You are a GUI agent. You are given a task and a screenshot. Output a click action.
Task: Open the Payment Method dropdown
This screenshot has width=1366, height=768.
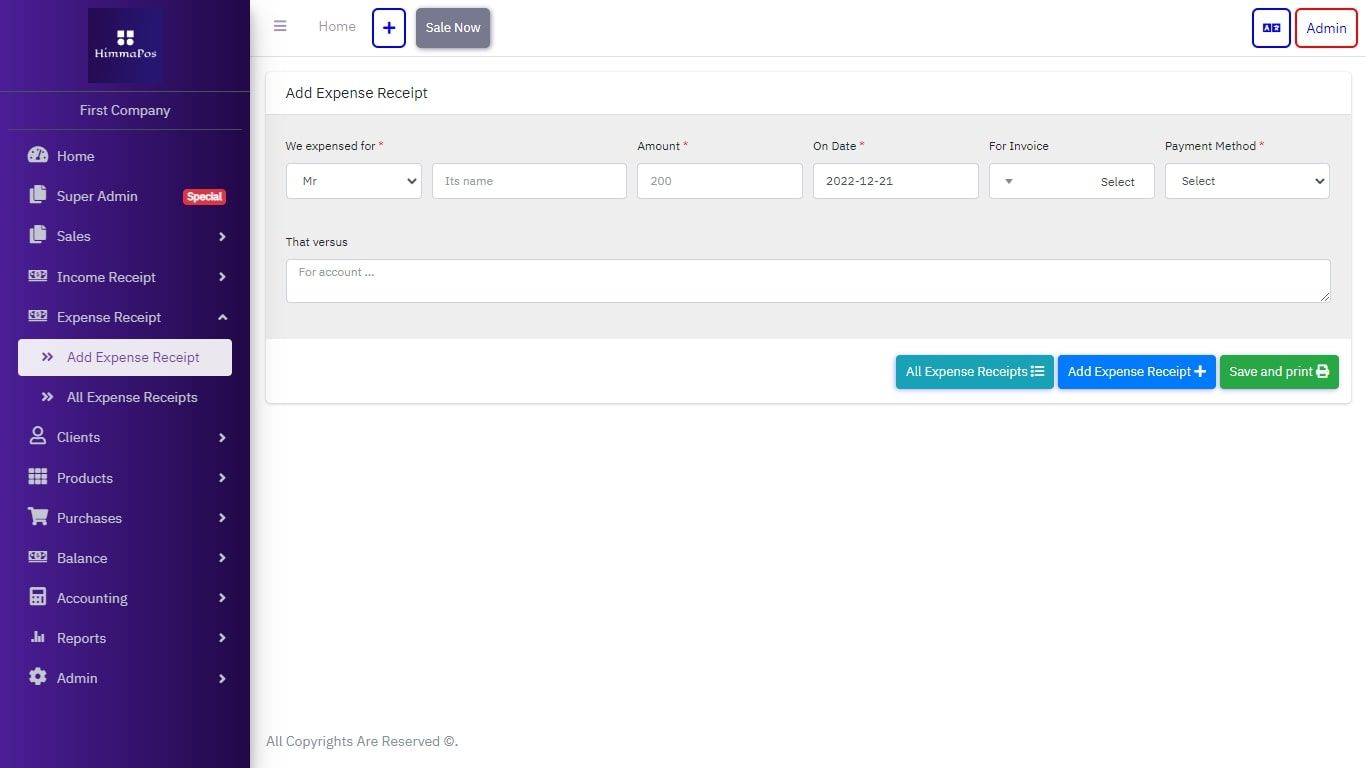pyautogui.click(x=1247, y=181)
